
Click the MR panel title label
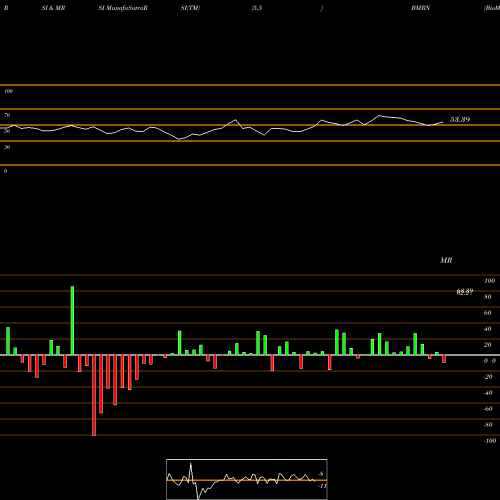click(446, 260)
